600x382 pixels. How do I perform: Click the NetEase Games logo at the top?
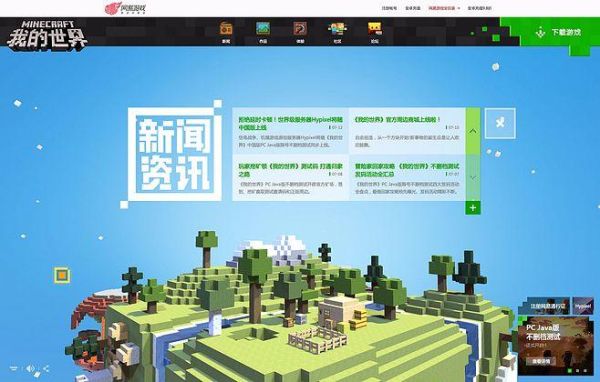click(x=126, y=8)
